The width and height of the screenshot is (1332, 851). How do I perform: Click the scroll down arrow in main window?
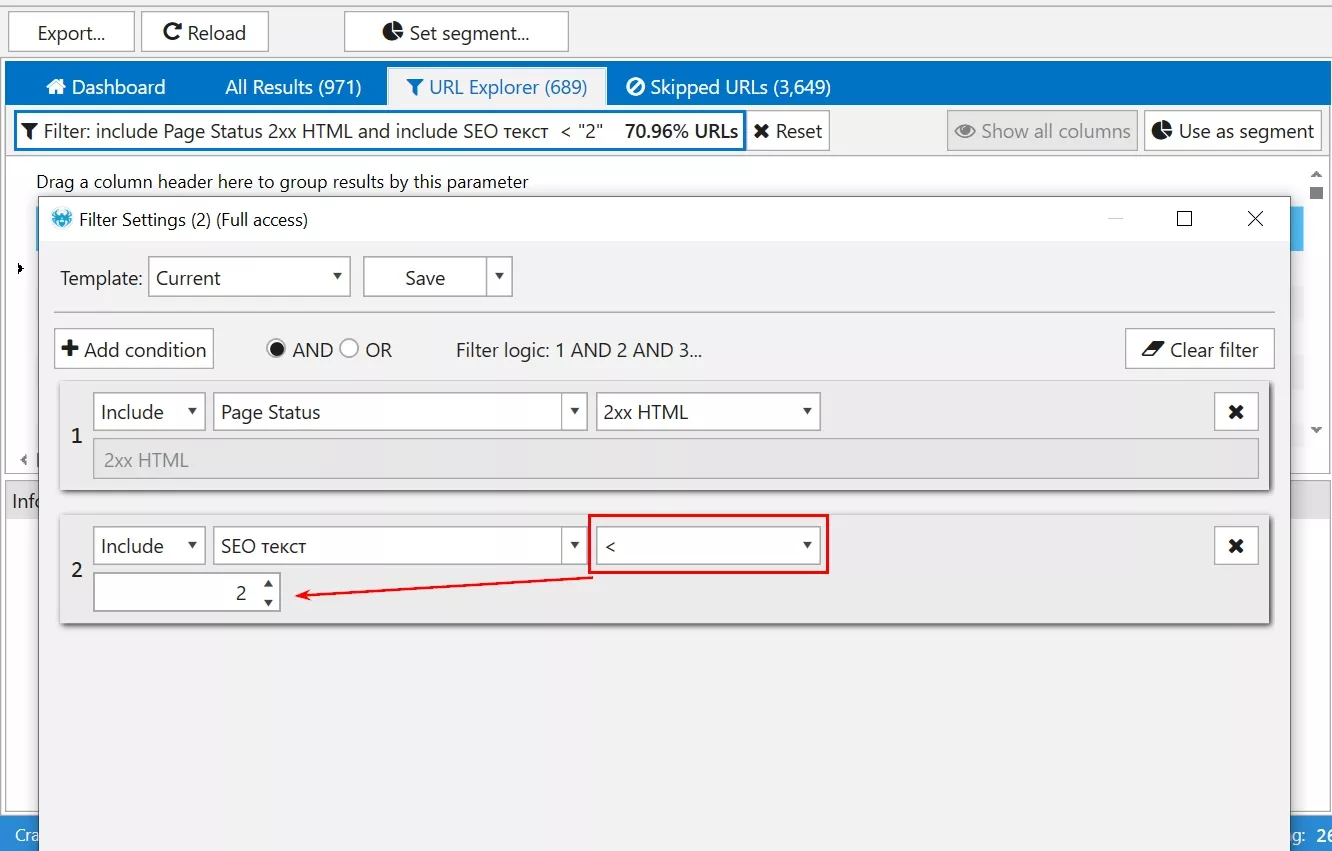pos(1316,430)
